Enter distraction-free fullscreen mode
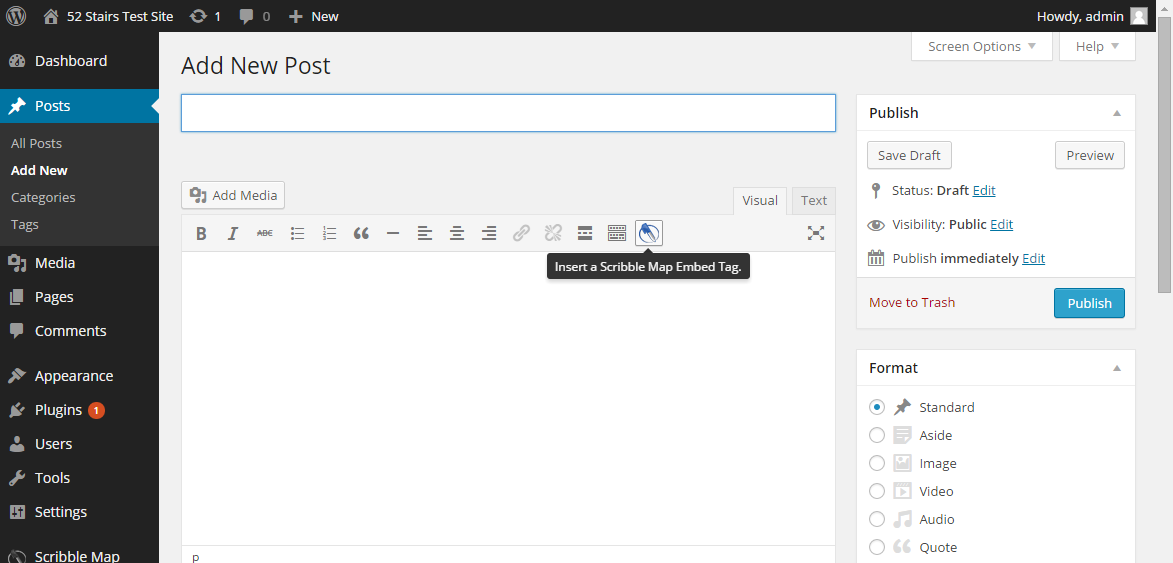 (x=816, y=233)
